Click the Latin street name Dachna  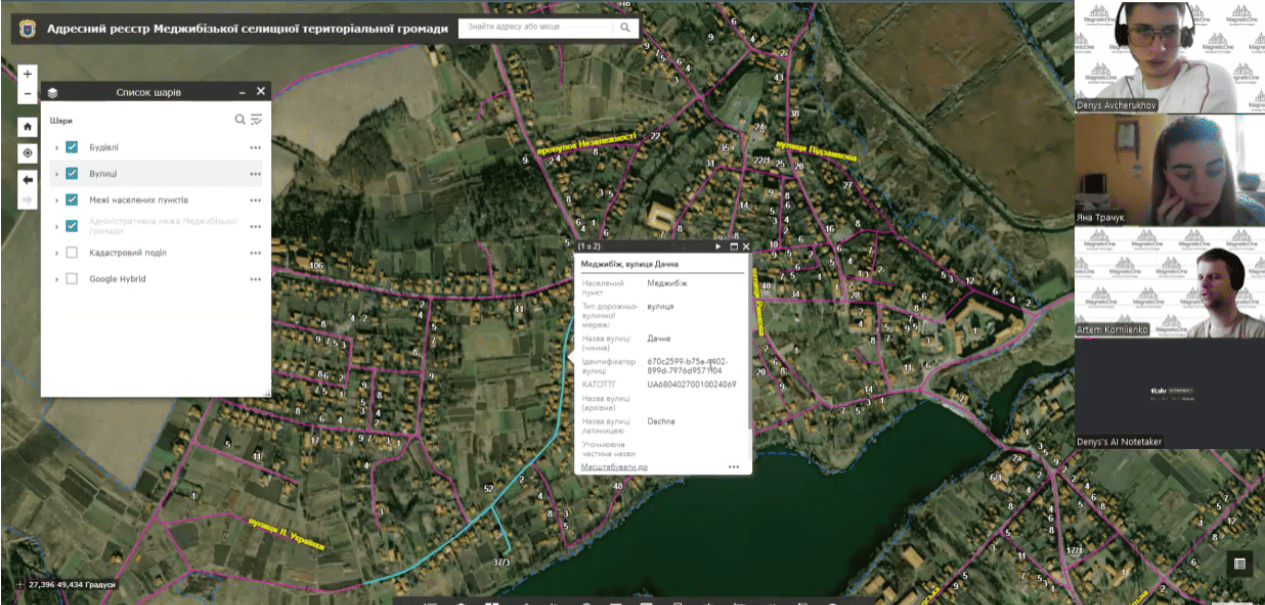pos(661,421)
